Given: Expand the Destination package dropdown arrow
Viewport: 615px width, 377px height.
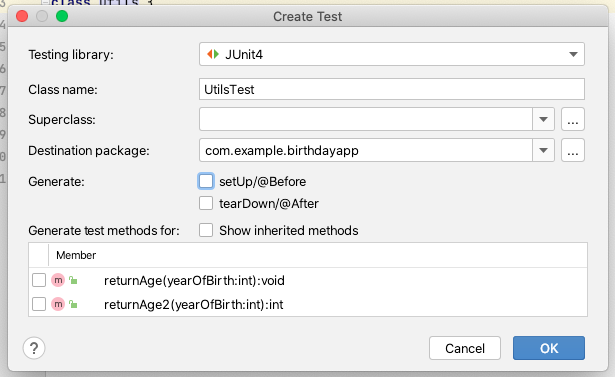Looking at the screenshot, I should (543, 150).
